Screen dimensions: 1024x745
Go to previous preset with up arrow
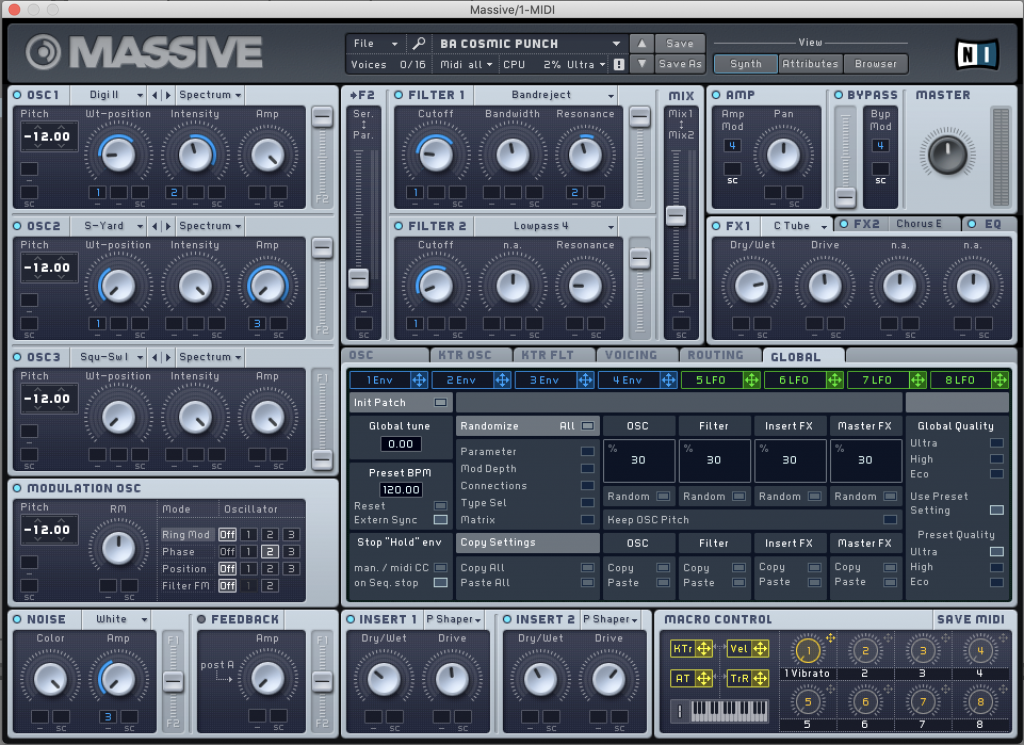pos(641,44)
